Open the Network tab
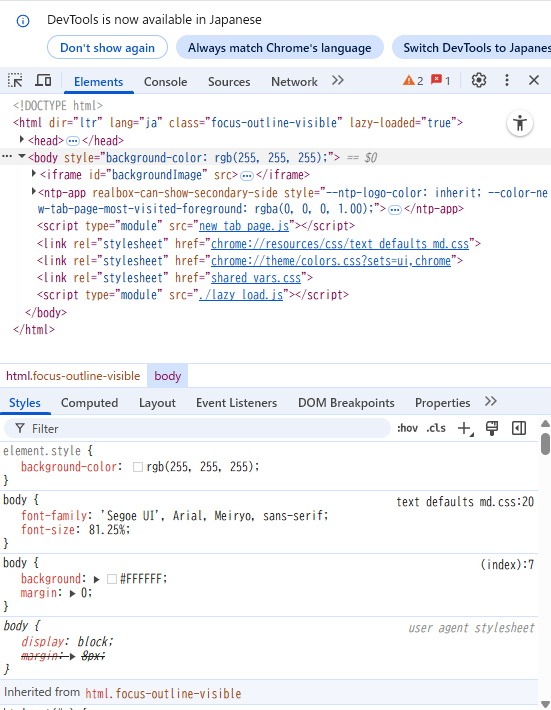This screenshot has height=710, width=551. point(294,82)
